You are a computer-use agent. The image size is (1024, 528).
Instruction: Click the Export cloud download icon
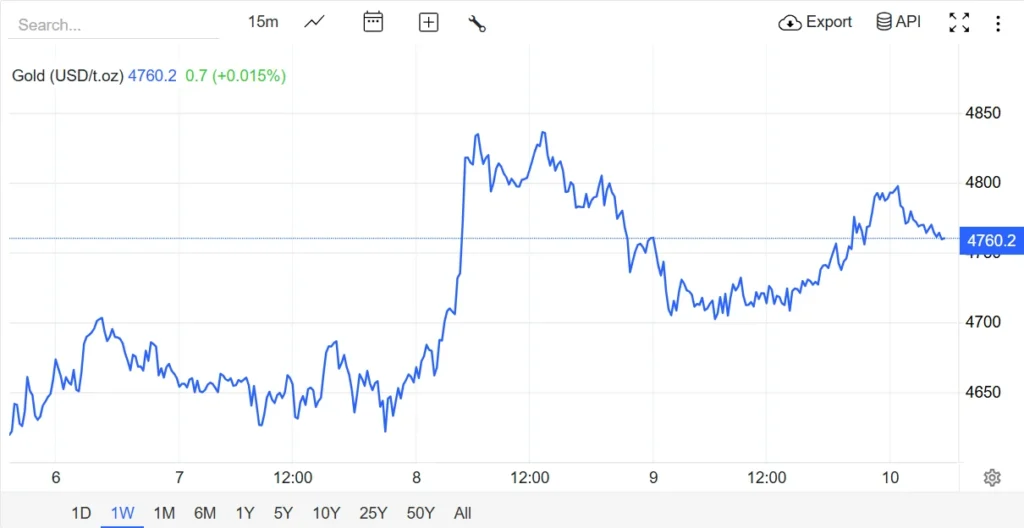coord(790,22)
